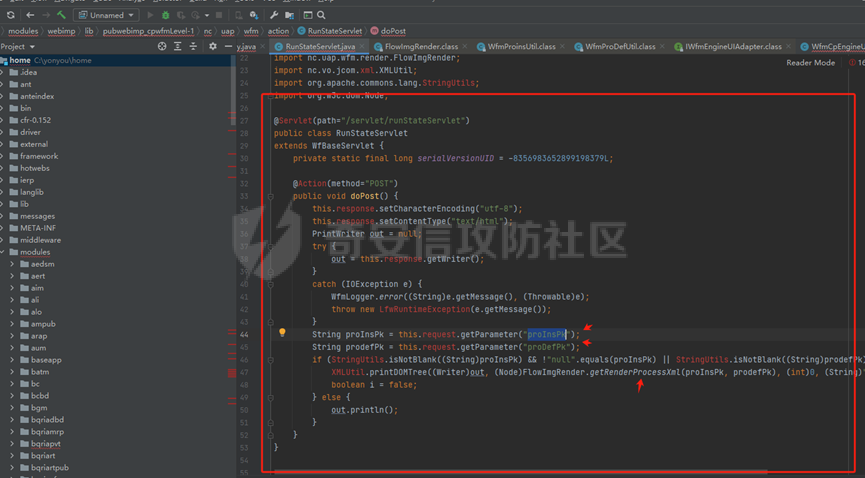Expand the 'aedsm' folder chevron
The height and width of the screenshot is (478, 865).
point(12,264)
